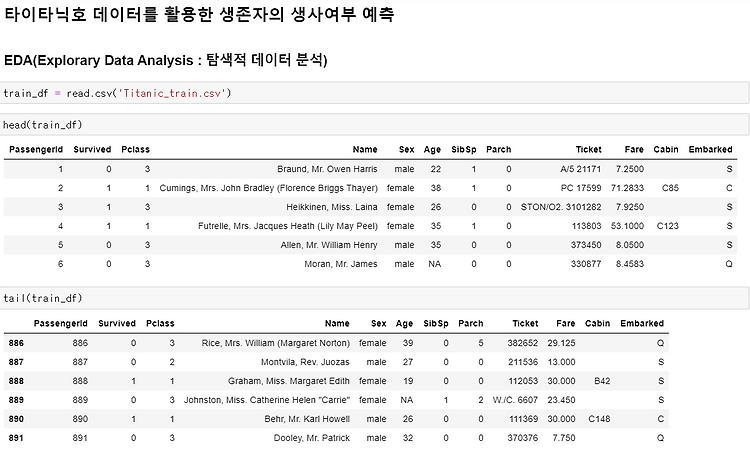The image size is (750, 453).
Task: Click the name Moran, Mr. James
Action: pyautogui.click(x=341, y=264)
